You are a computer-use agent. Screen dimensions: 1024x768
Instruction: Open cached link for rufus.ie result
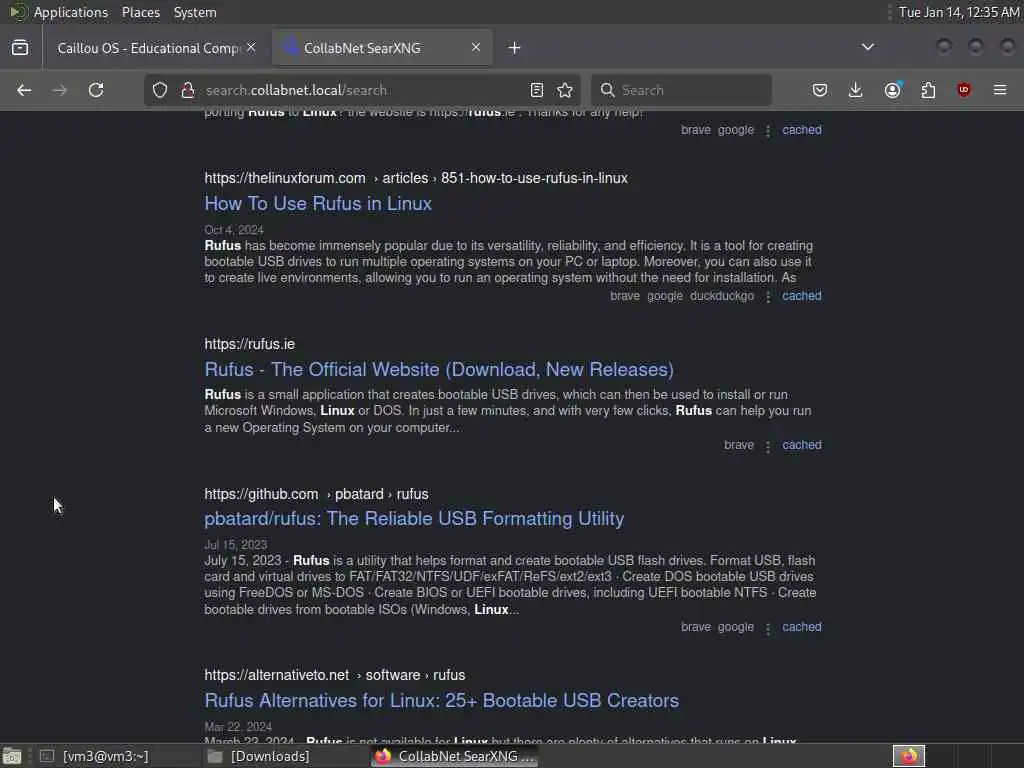tap(802, 445)
